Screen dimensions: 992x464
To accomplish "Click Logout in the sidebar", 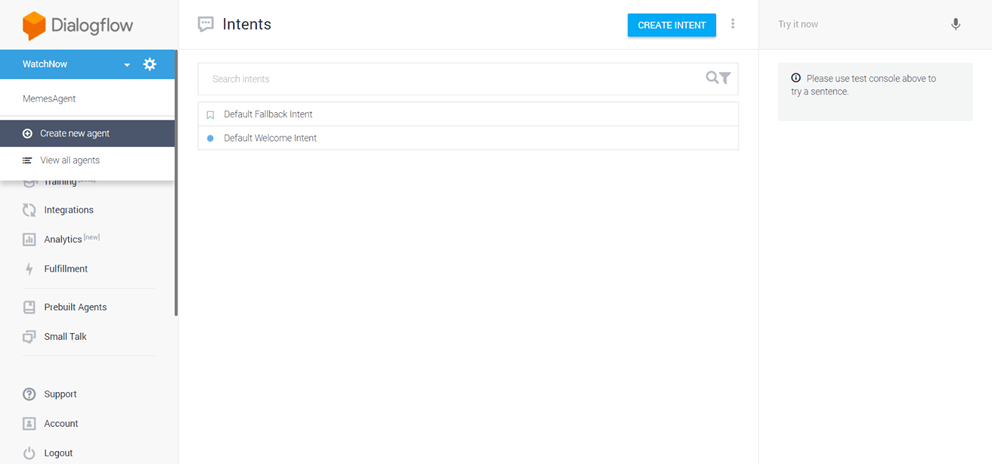I will (58, 453).
